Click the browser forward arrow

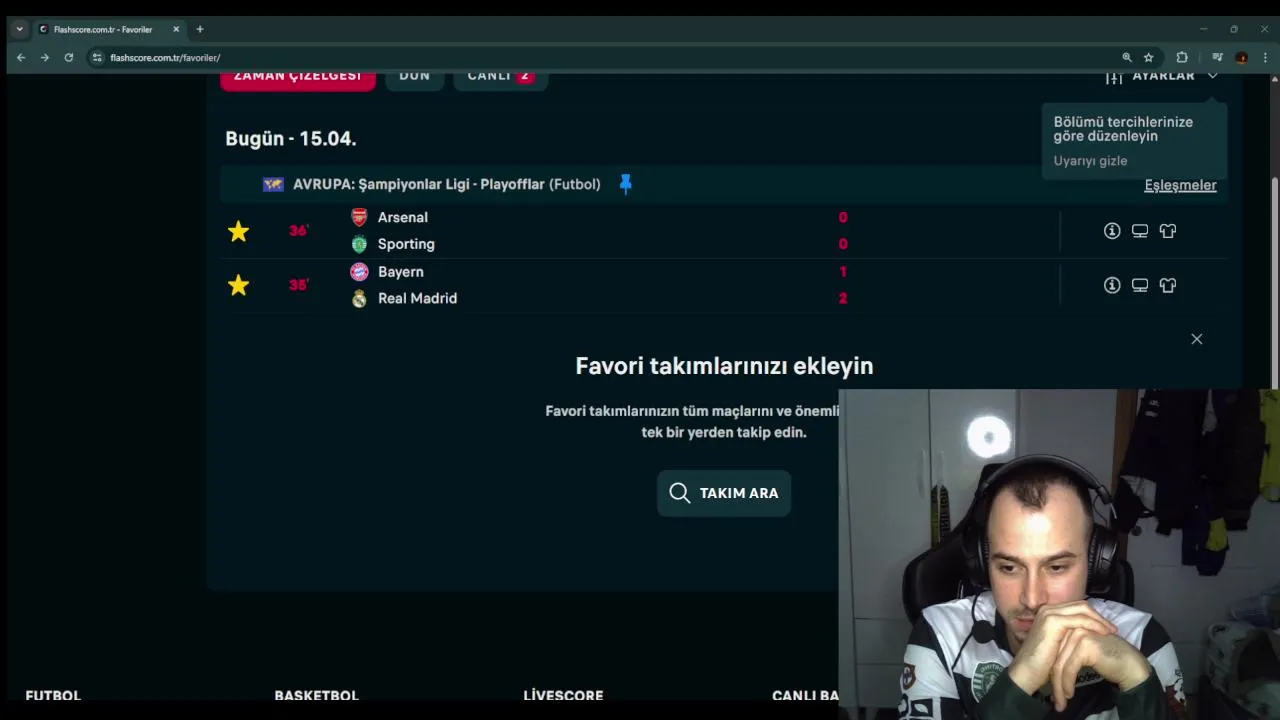click(45, 58)
